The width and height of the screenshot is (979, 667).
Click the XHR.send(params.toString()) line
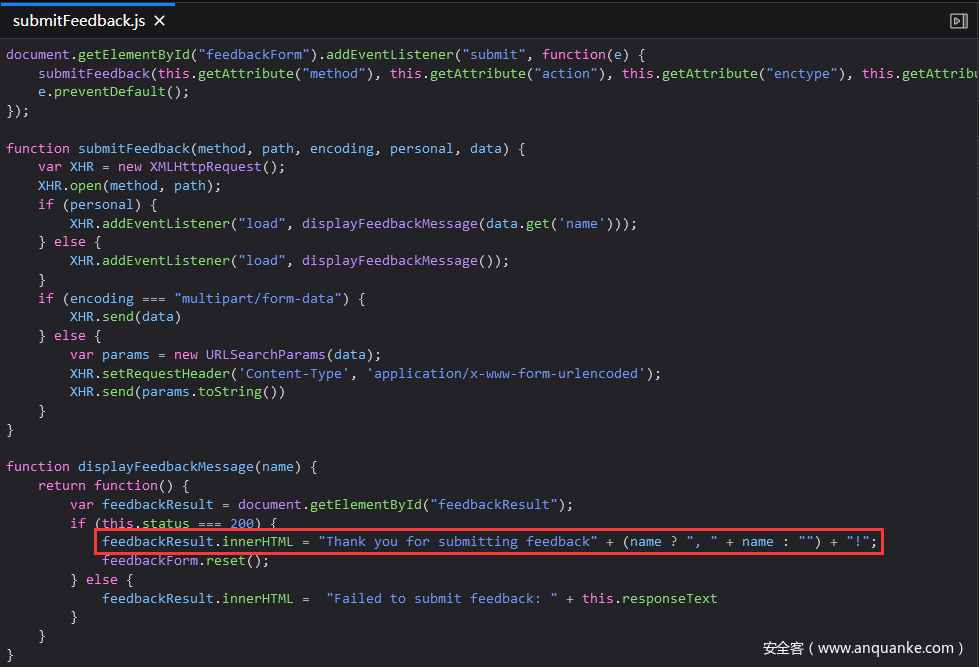click(x=177, y=392)
